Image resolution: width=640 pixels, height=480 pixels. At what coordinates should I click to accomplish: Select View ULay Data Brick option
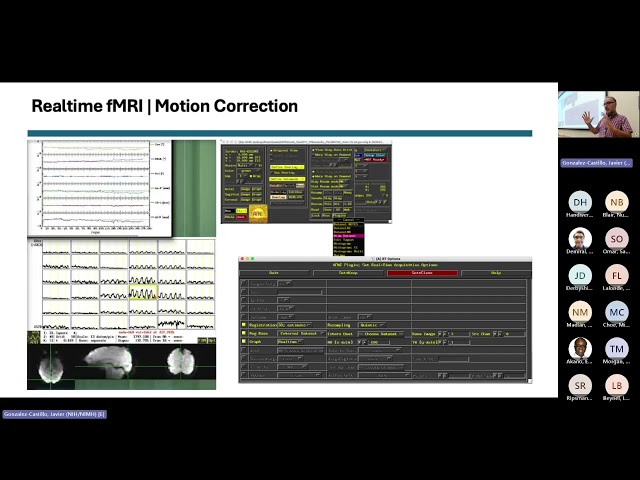click(332, 150)
